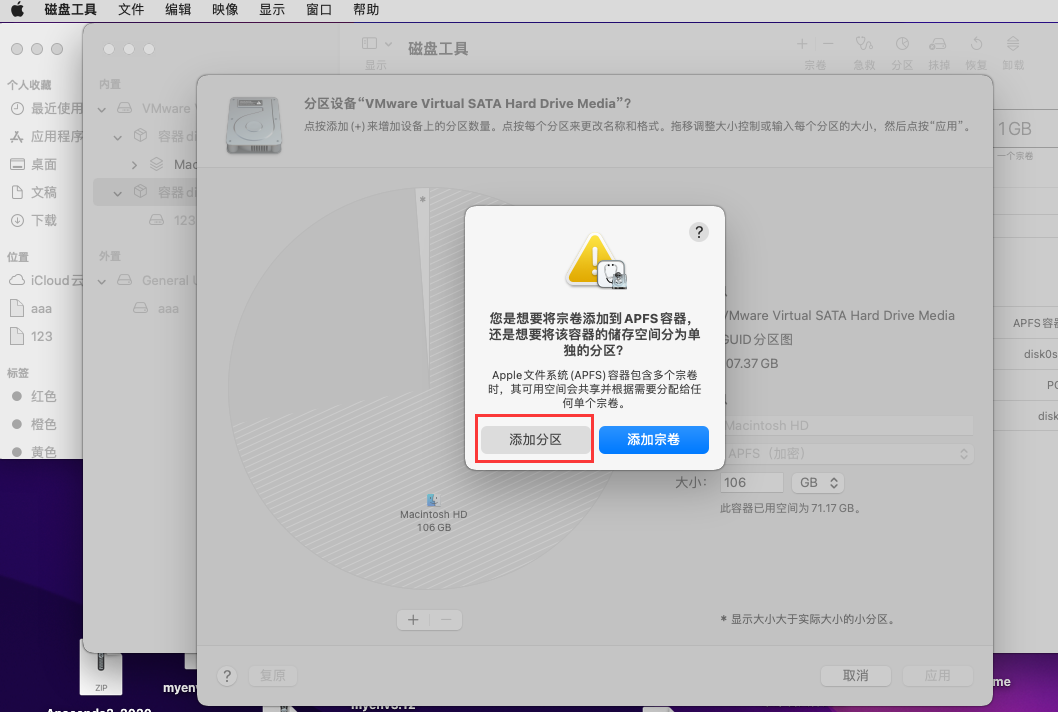Click the minus button below the pie chart
Screen dimensions: 1058x712
(446, 620)
